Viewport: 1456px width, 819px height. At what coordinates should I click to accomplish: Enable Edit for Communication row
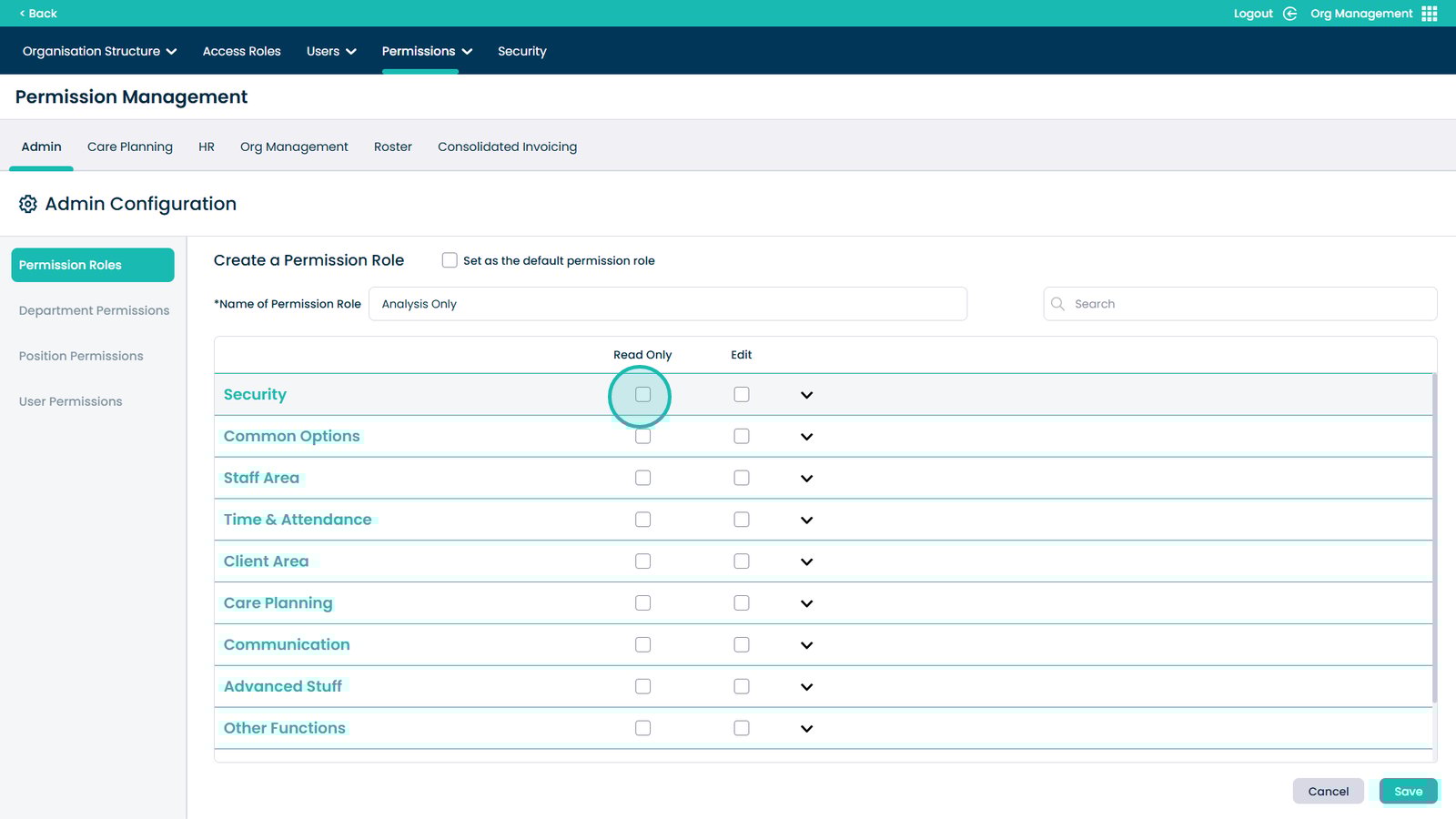[742, 645]
